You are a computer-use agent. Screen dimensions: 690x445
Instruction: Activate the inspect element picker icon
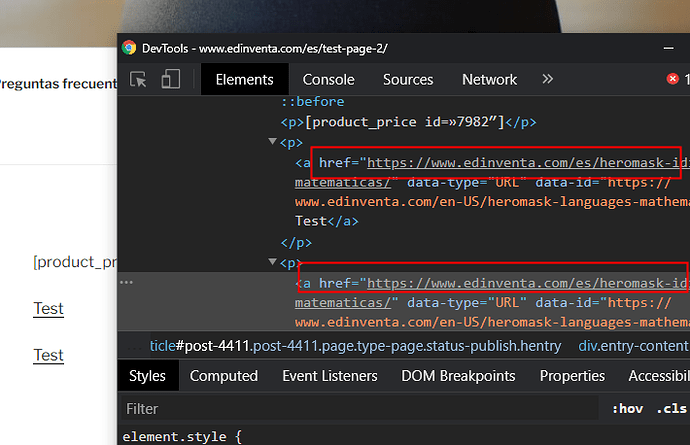[x=138, y=80]
